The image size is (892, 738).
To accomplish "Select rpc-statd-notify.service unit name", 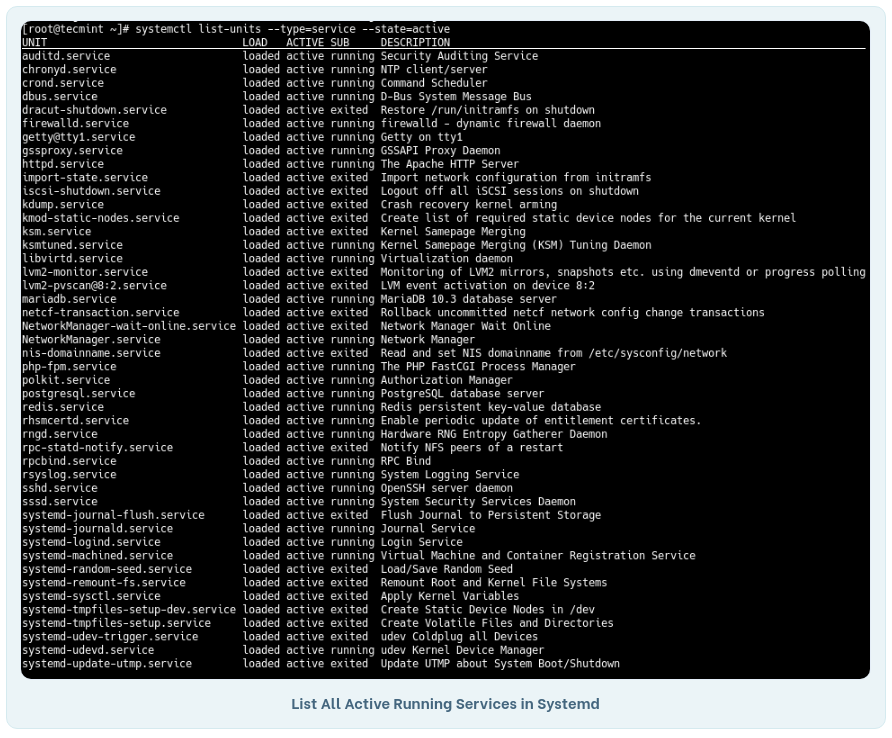I will [97, 448].
